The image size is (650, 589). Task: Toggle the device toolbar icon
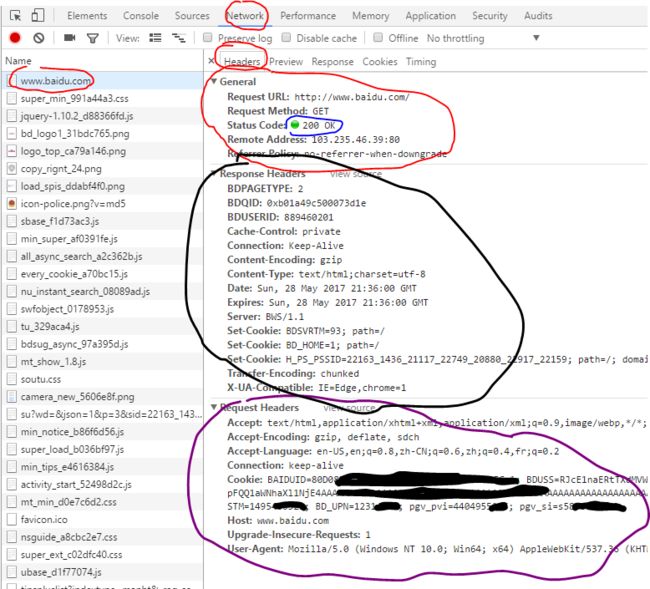(x=38, y=16)
